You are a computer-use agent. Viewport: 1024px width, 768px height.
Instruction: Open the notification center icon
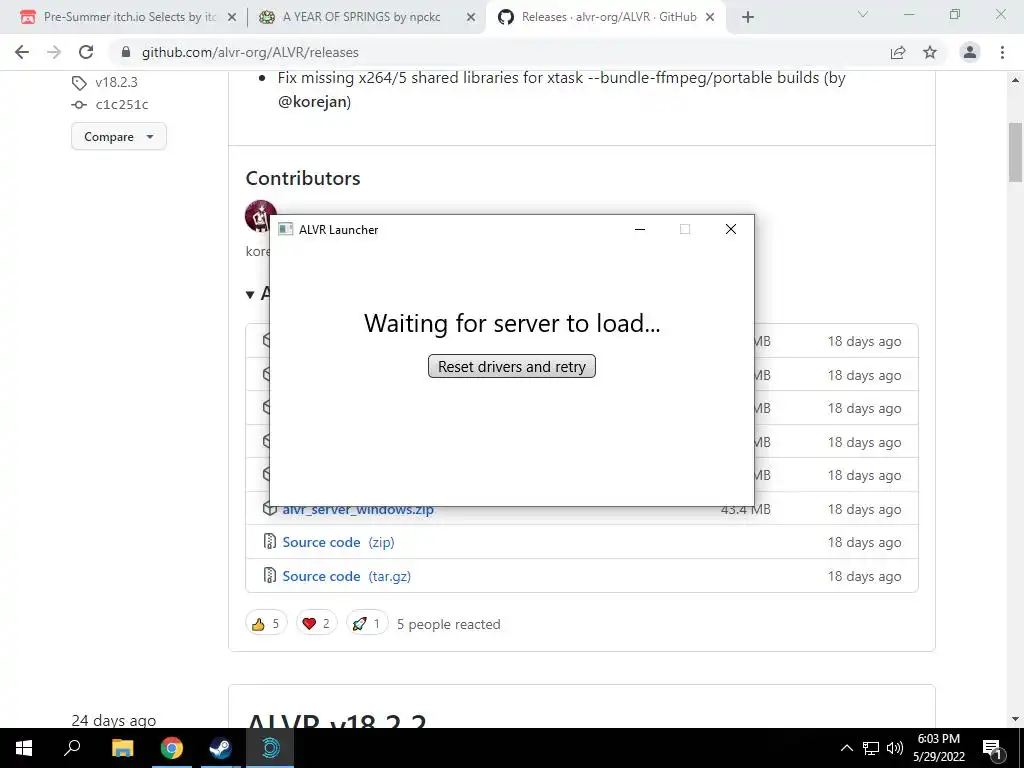coord(993,748)
